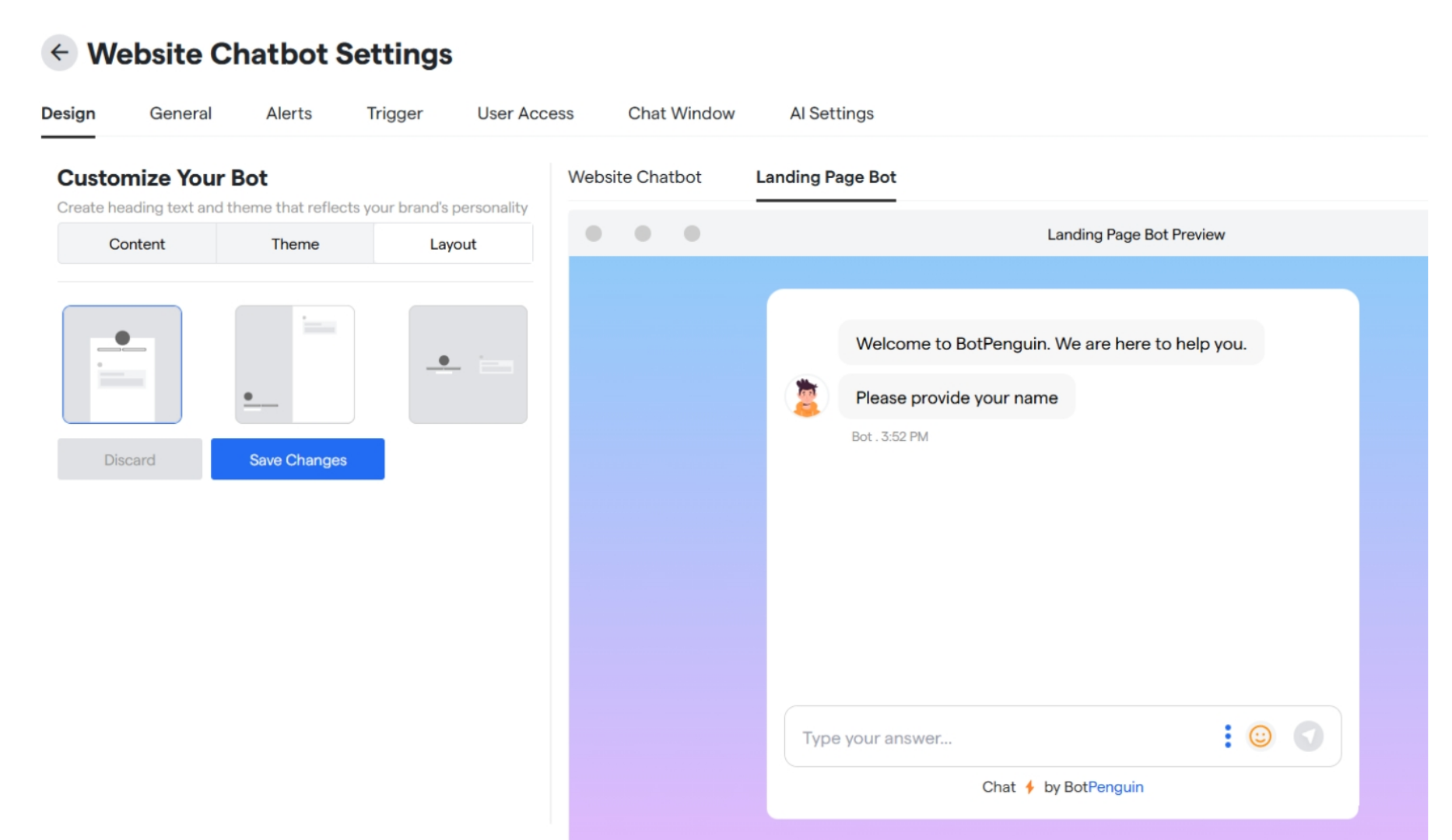Choose the split sidebar layout thumbnail
This screenshot has width=1452, height=840.
[x=295, y=364]
